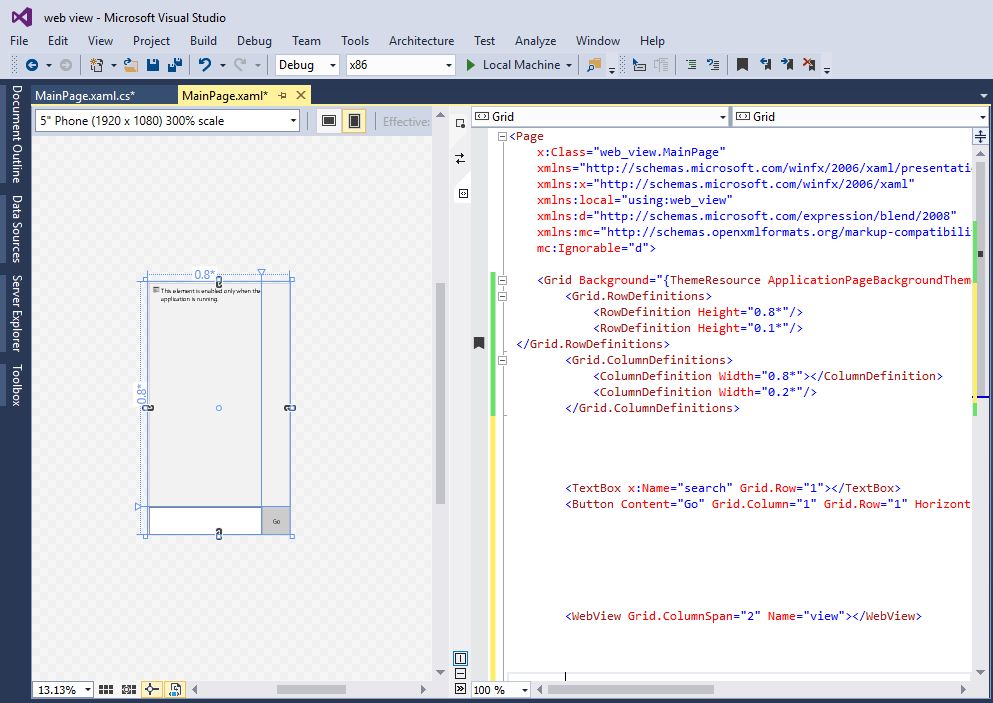The height and width of the screenshot is (703, 993).
Task: Click the Save All toolbar icon
Action: pyautogui.click(x=175, y=65)
